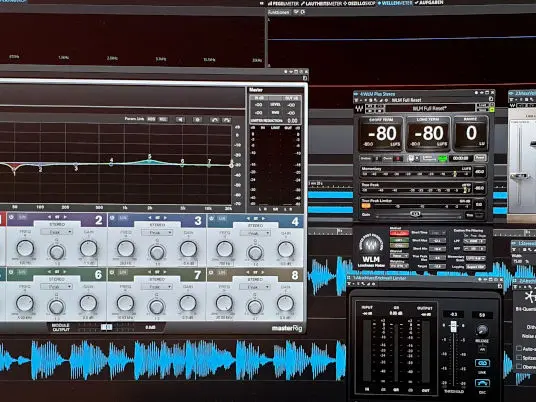This screenshot has width=536, height=402.
Task: Click the orange True Peak Limiter on button
Action: 366,205
